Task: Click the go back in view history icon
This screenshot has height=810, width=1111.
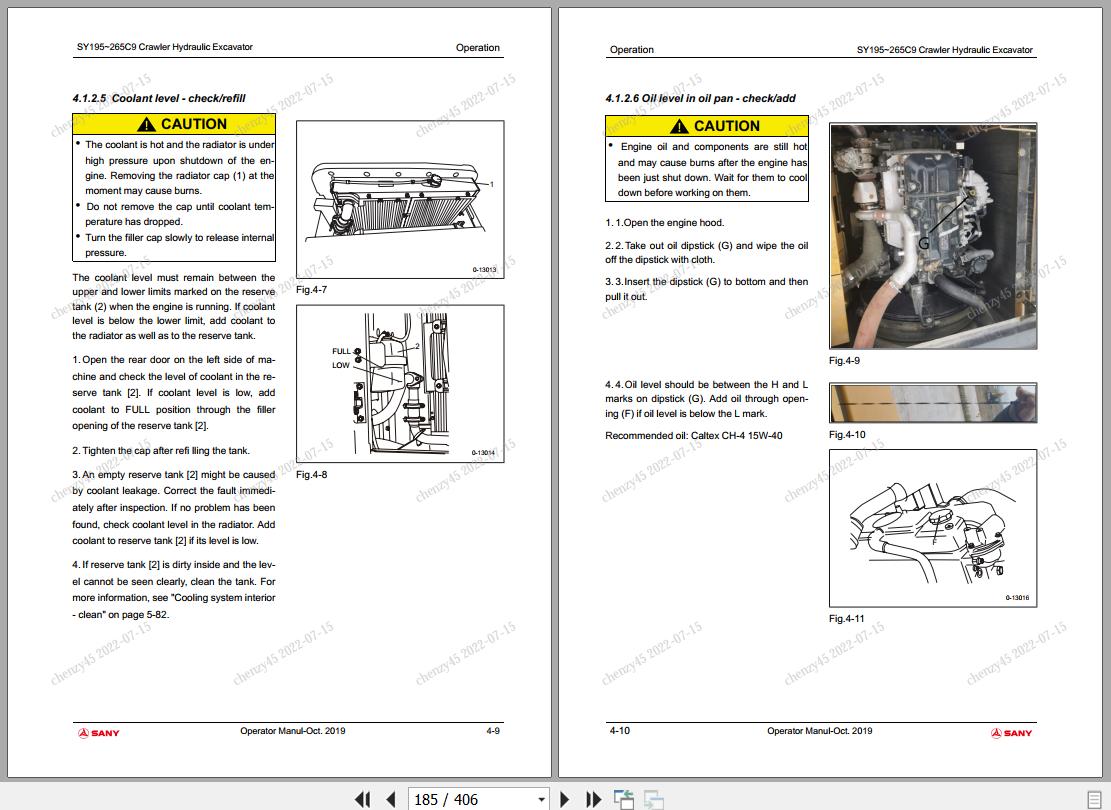Action: tap(624, 799)
